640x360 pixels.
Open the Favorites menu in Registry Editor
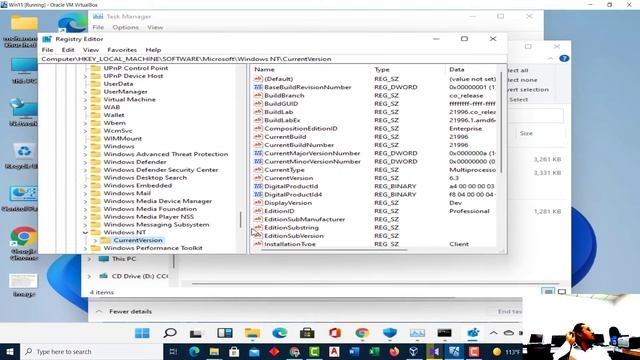click(122, 50)
